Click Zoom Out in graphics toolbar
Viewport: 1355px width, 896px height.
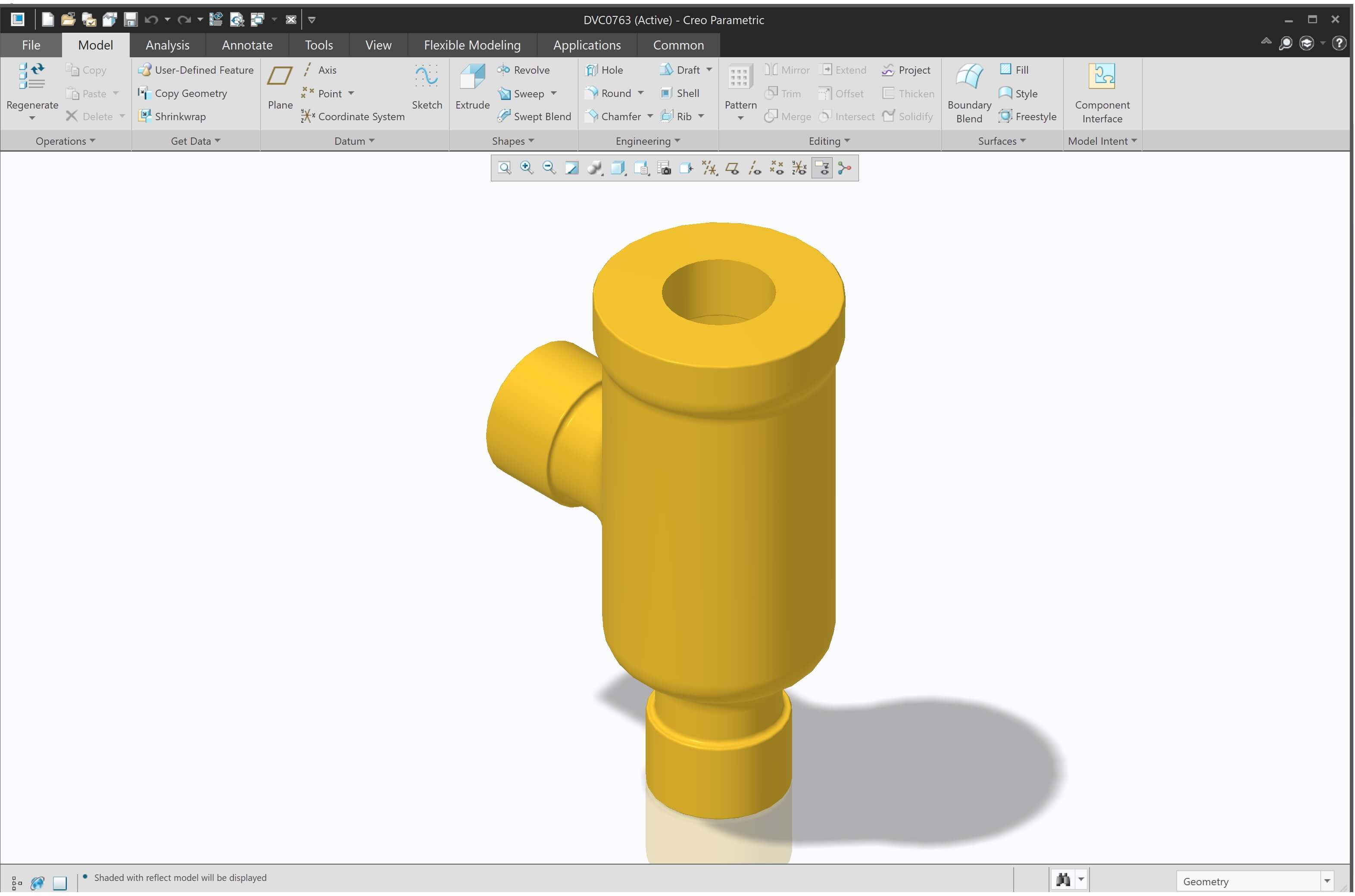coord(549,168)
